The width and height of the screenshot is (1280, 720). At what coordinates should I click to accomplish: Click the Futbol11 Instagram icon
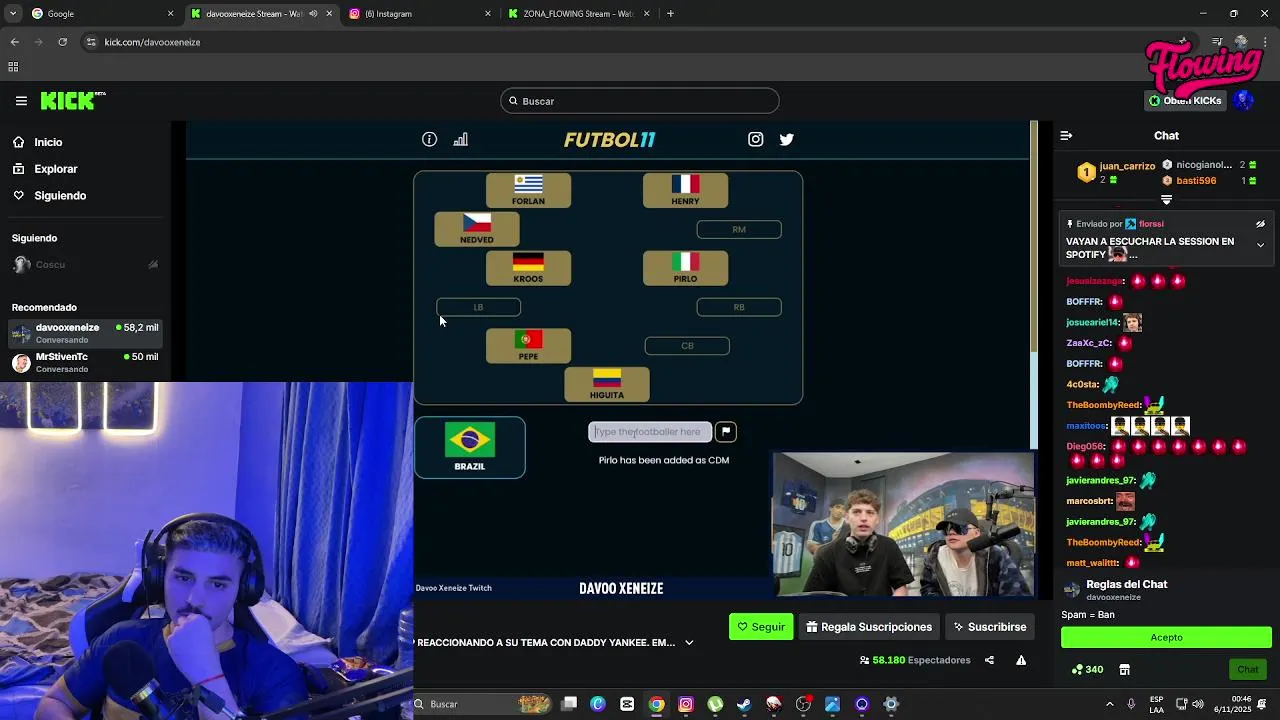[756, 140]
